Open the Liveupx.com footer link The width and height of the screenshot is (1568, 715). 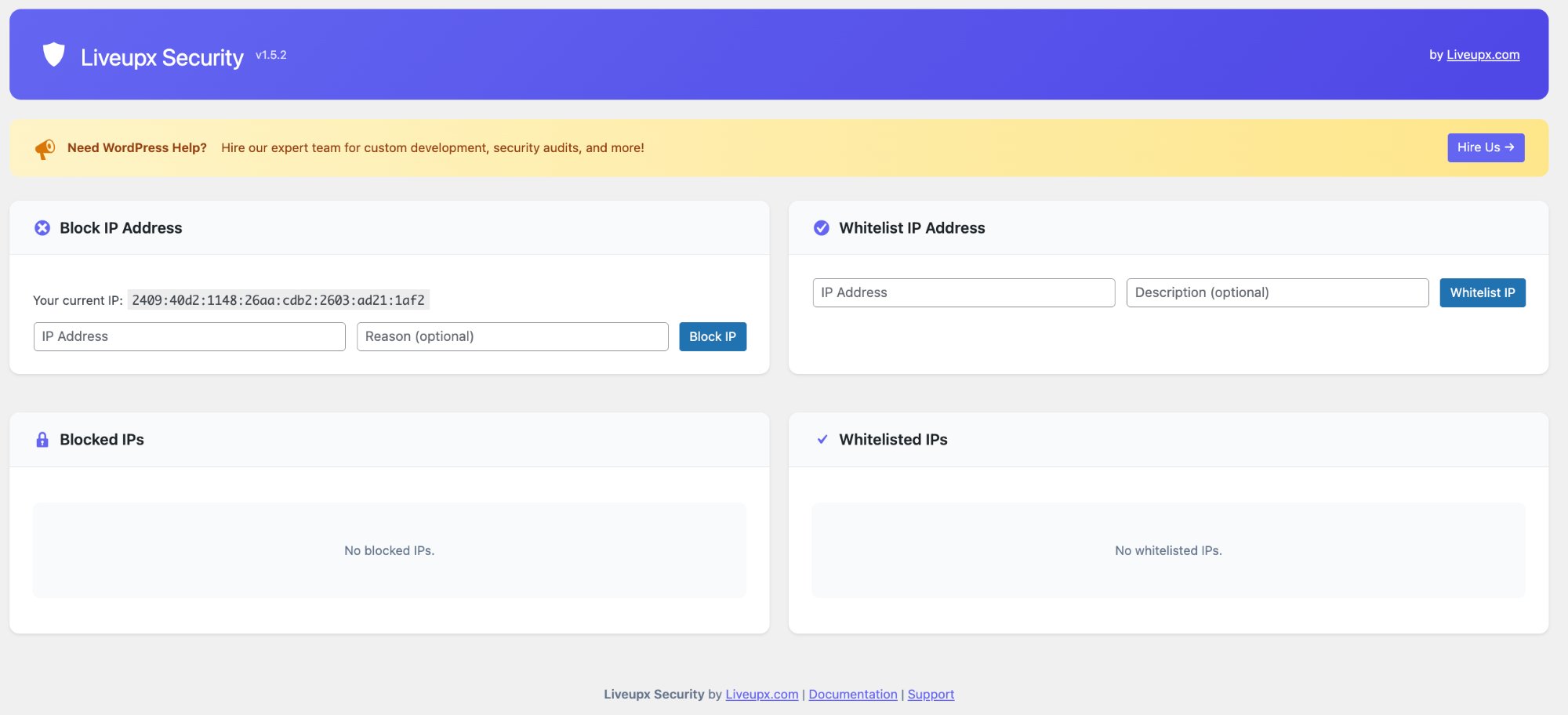[x=761, y=694]
